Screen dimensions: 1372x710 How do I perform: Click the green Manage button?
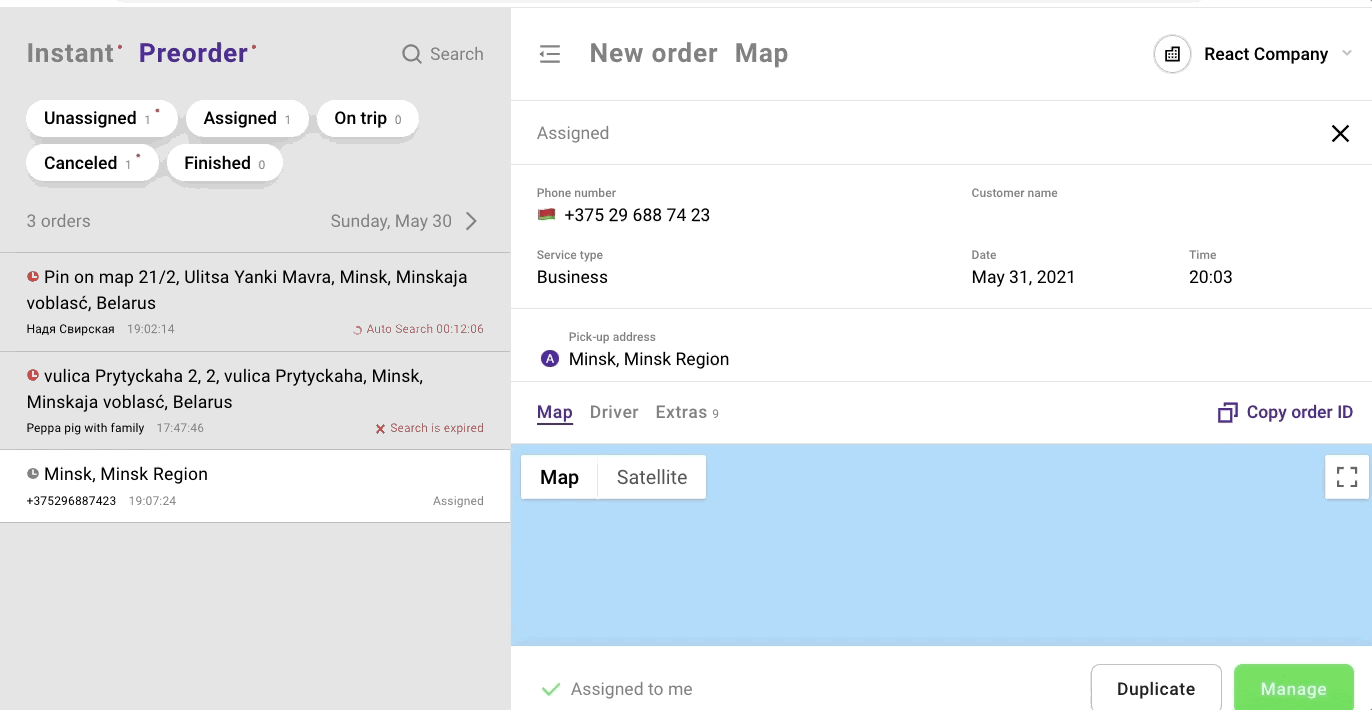1293,688
